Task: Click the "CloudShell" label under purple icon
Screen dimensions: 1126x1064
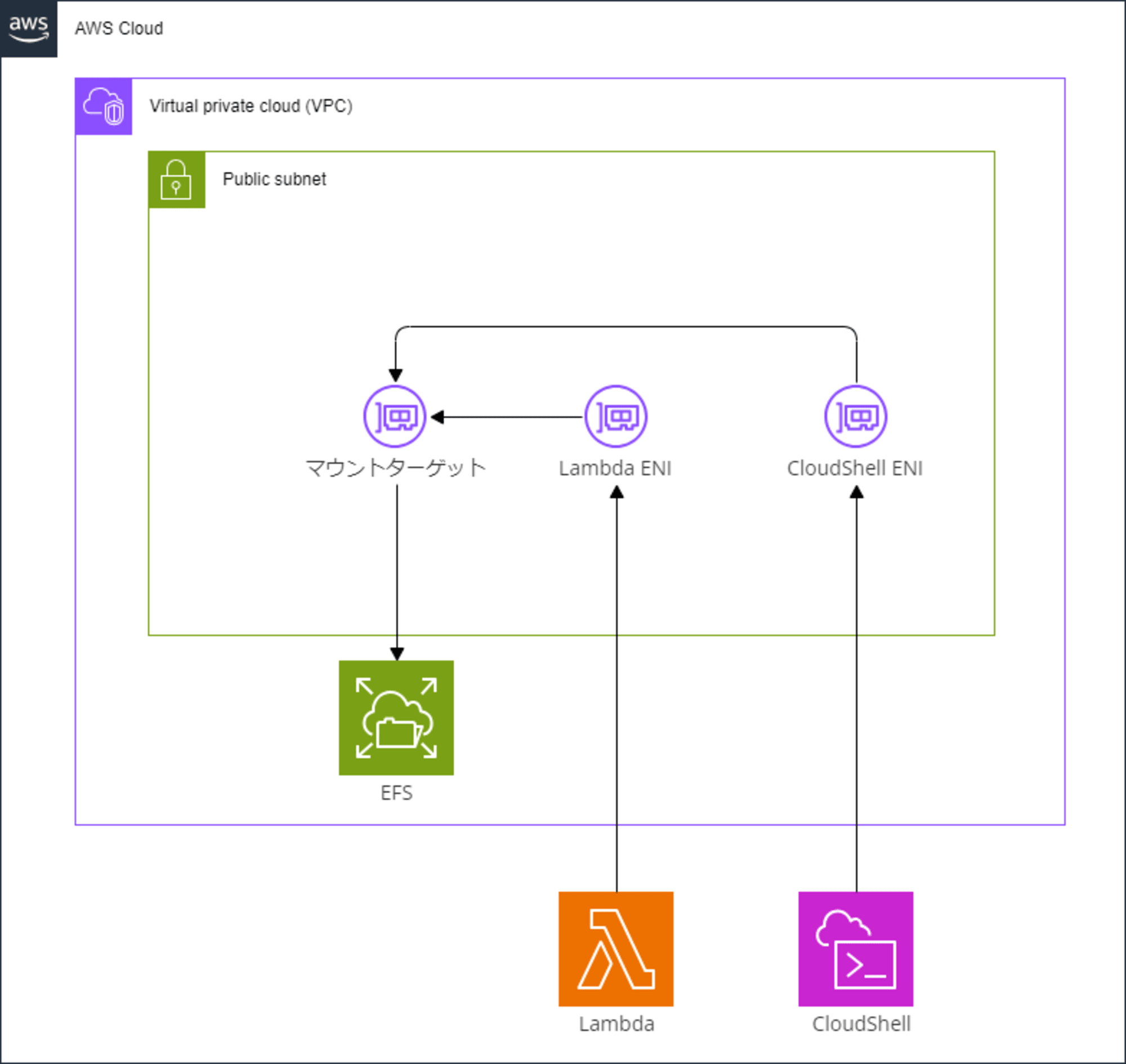Action: tap(861, 1024)
